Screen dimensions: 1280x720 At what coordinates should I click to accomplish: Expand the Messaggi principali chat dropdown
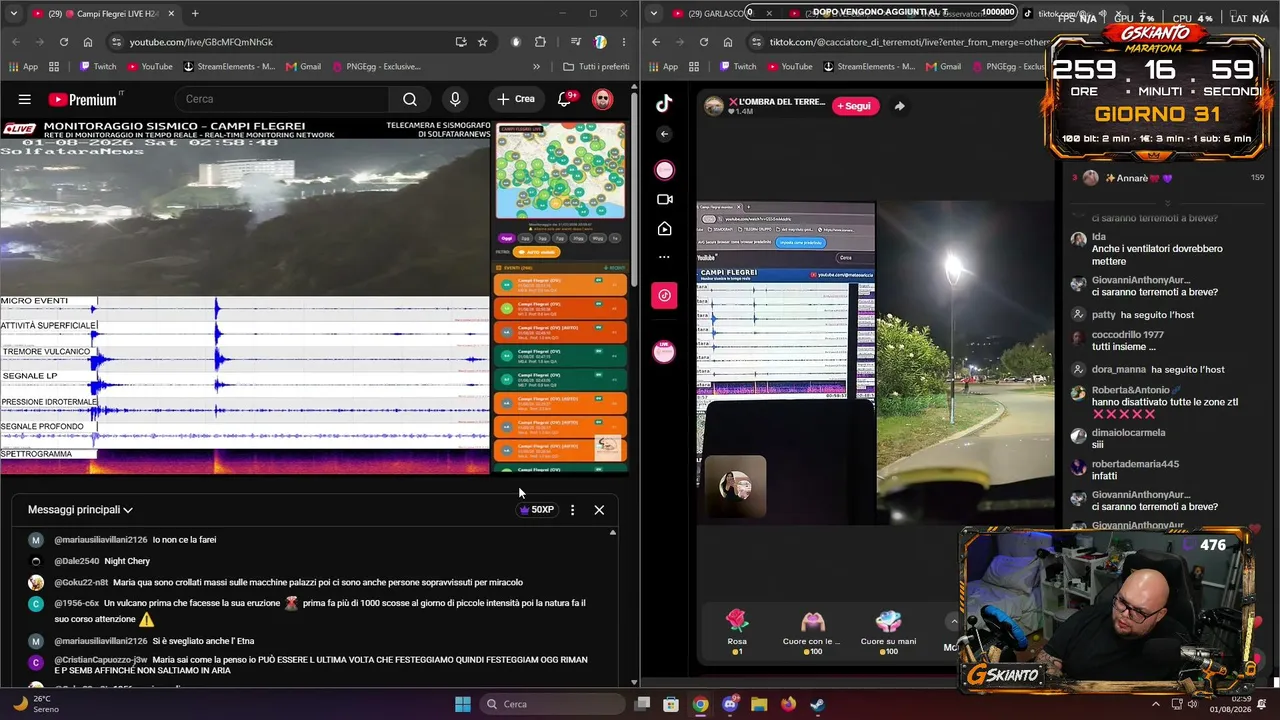(x=80, y=510)
